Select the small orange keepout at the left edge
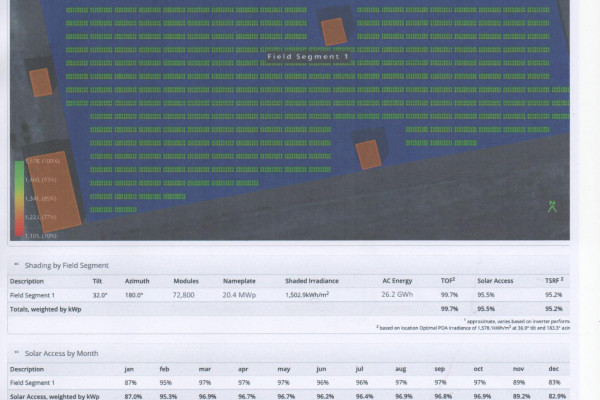Image resolution: width=600 pixels, height=400 pixels. point(40,80)
